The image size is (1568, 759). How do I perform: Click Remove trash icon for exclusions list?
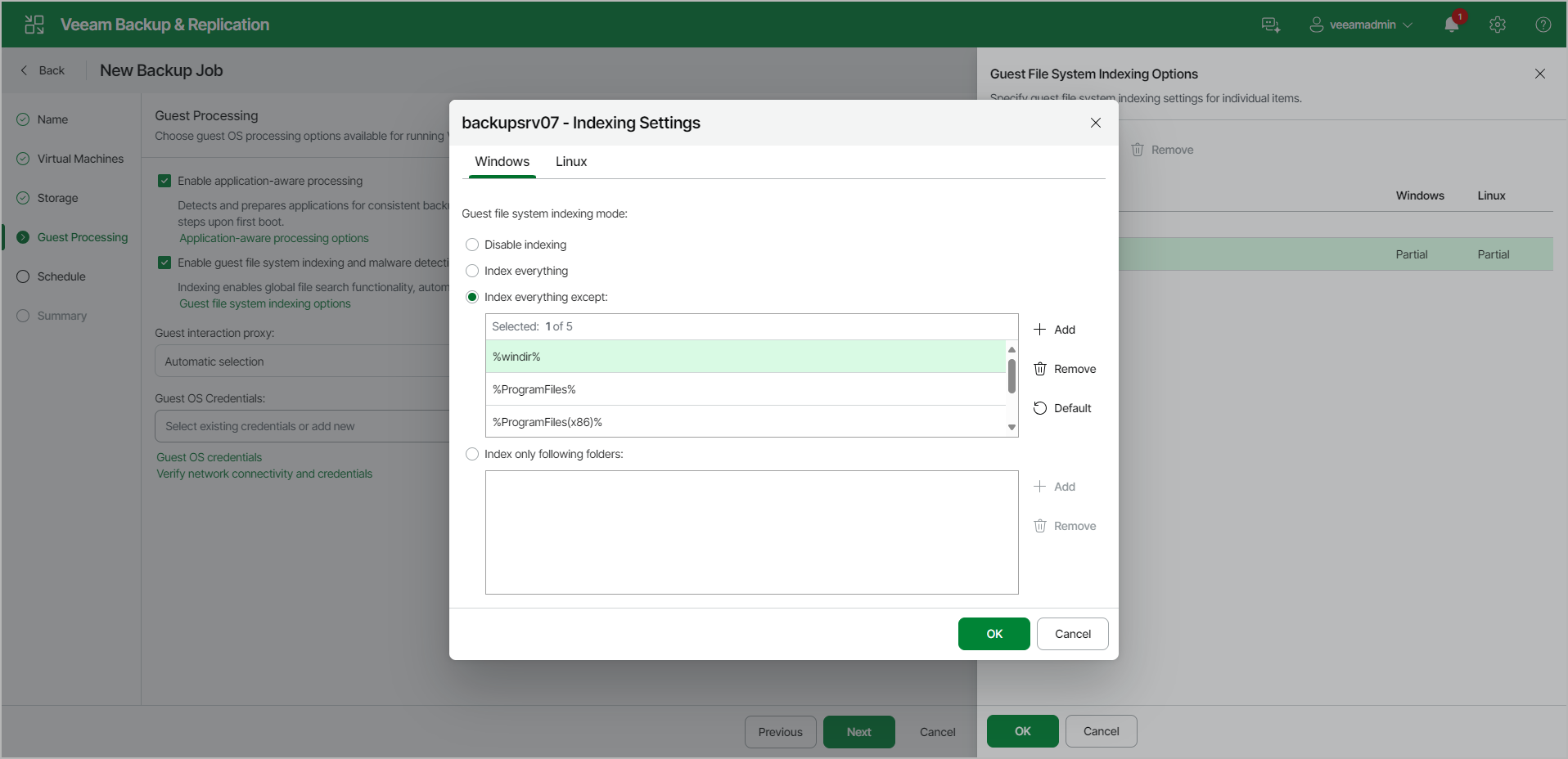point(1040,369)
